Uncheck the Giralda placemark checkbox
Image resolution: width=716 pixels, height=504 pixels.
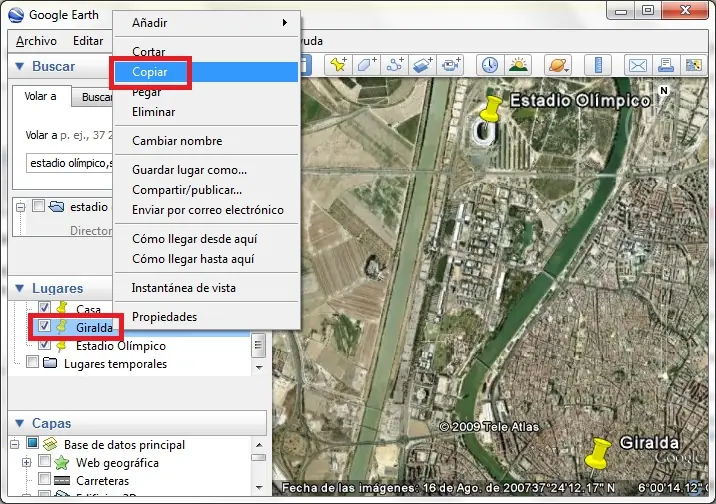coord(44,326)
